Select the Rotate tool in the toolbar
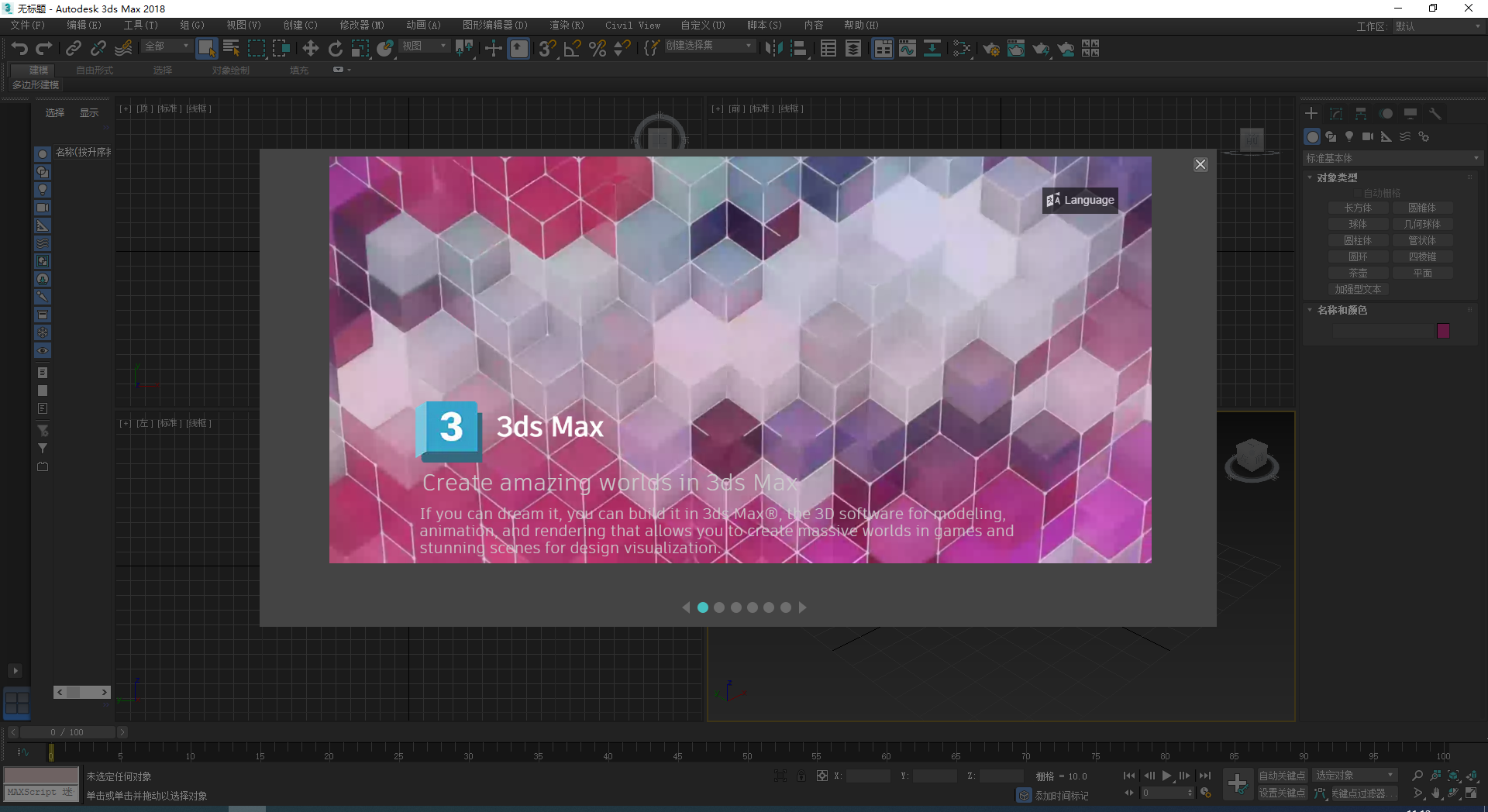This screenshot has width=1488, height=812. pyautogui.click(x=335, y=48)
